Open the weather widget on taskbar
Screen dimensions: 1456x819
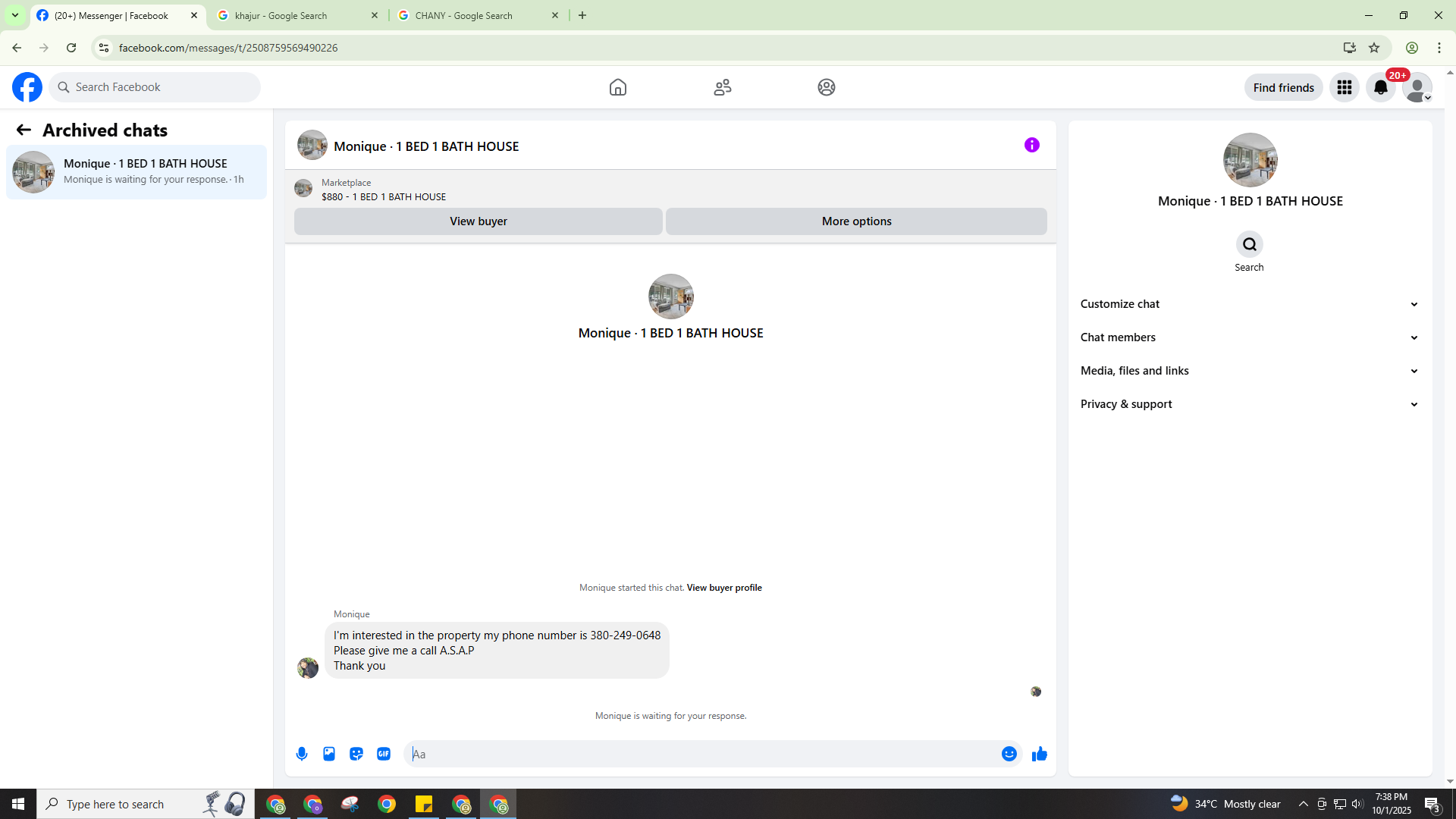click(1225, 804)
